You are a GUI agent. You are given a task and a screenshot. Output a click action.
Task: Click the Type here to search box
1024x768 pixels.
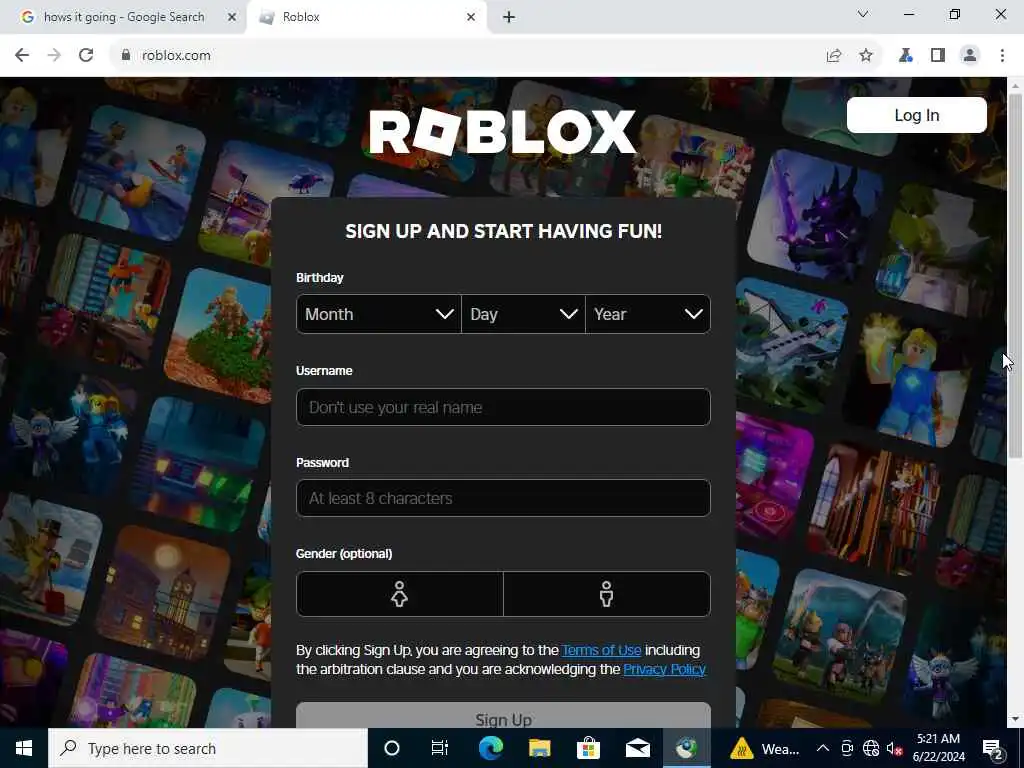[x=208, y=748]
